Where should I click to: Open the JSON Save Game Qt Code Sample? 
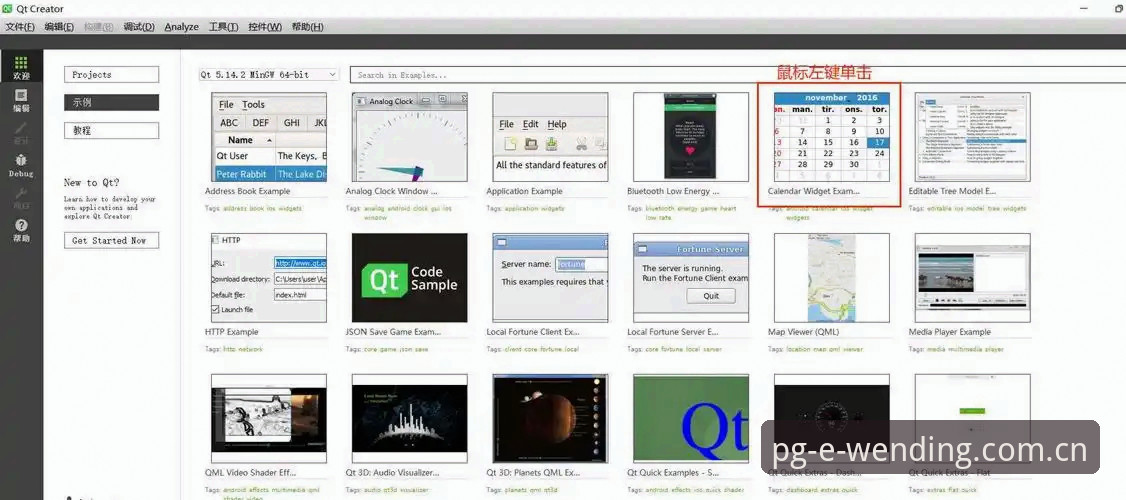pos(409,277)
